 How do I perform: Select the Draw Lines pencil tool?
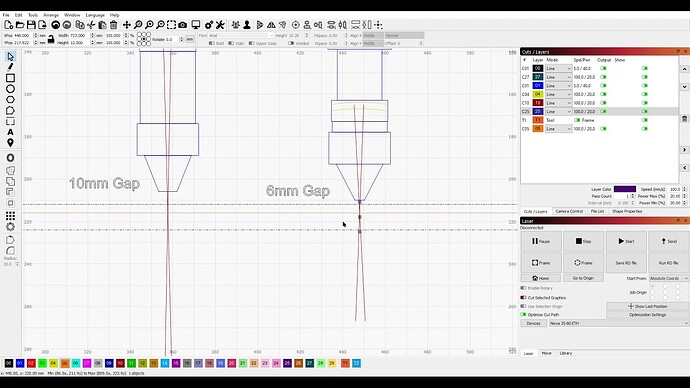11,67
